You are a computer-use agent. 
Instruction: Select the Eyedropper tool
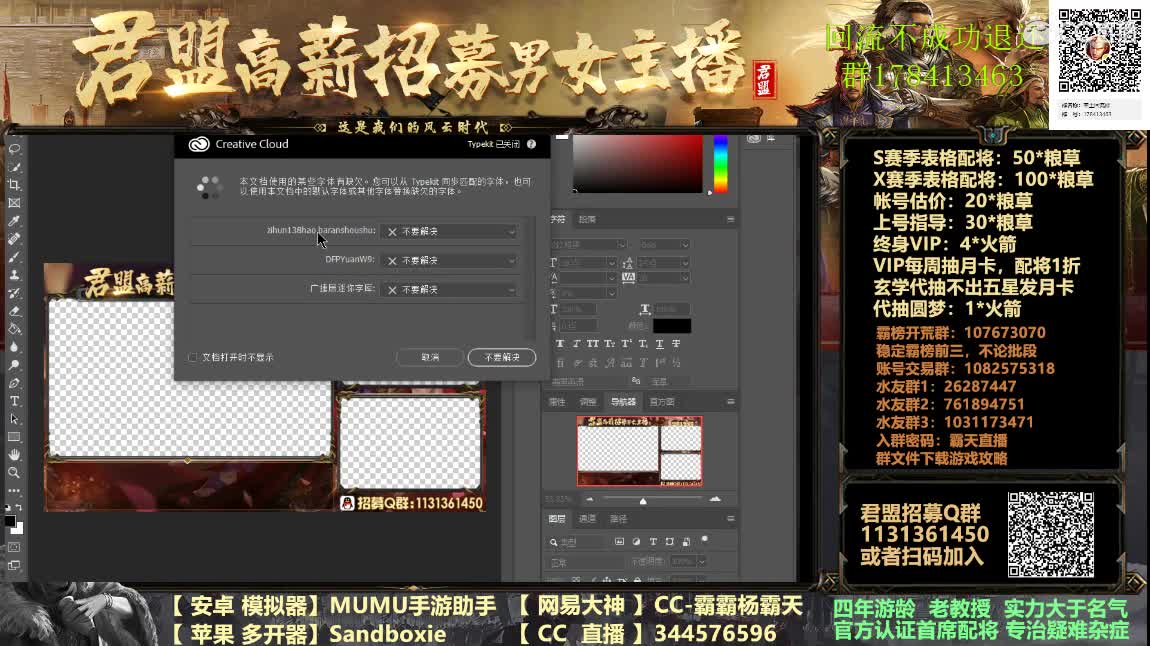(15, 221)
